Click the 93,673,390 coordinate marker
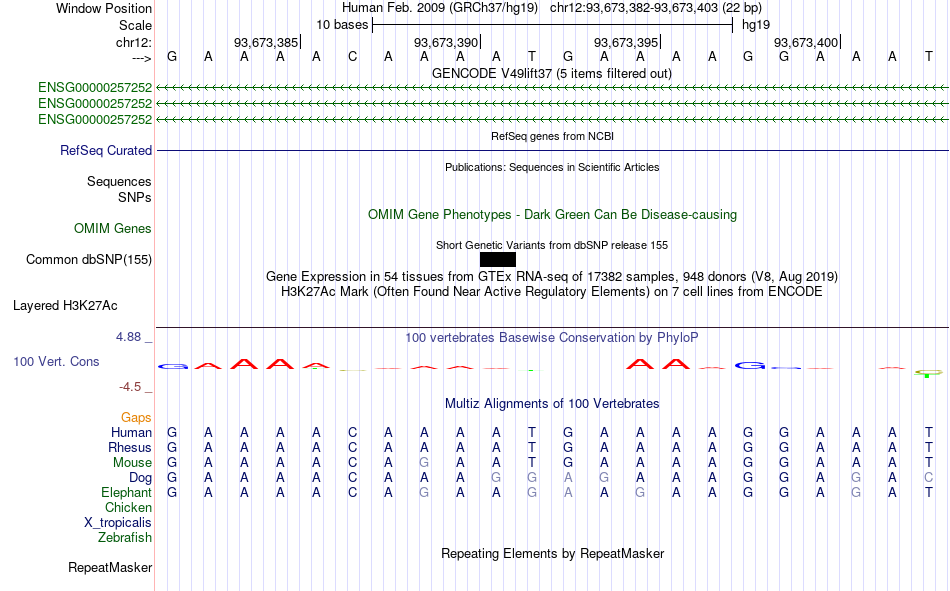The height and width of the screenshot is (591, 950). pyautogui.click(x=446, y=42)
